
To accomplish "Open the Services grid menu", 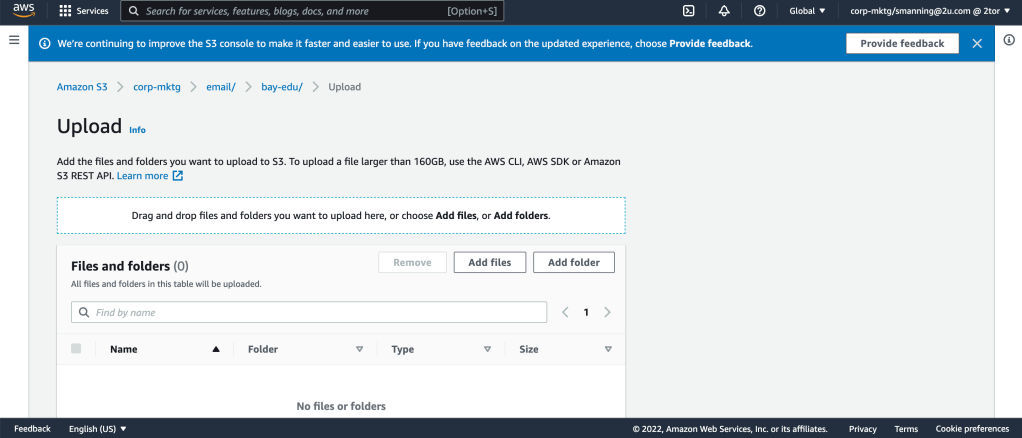I will (84, 11).
